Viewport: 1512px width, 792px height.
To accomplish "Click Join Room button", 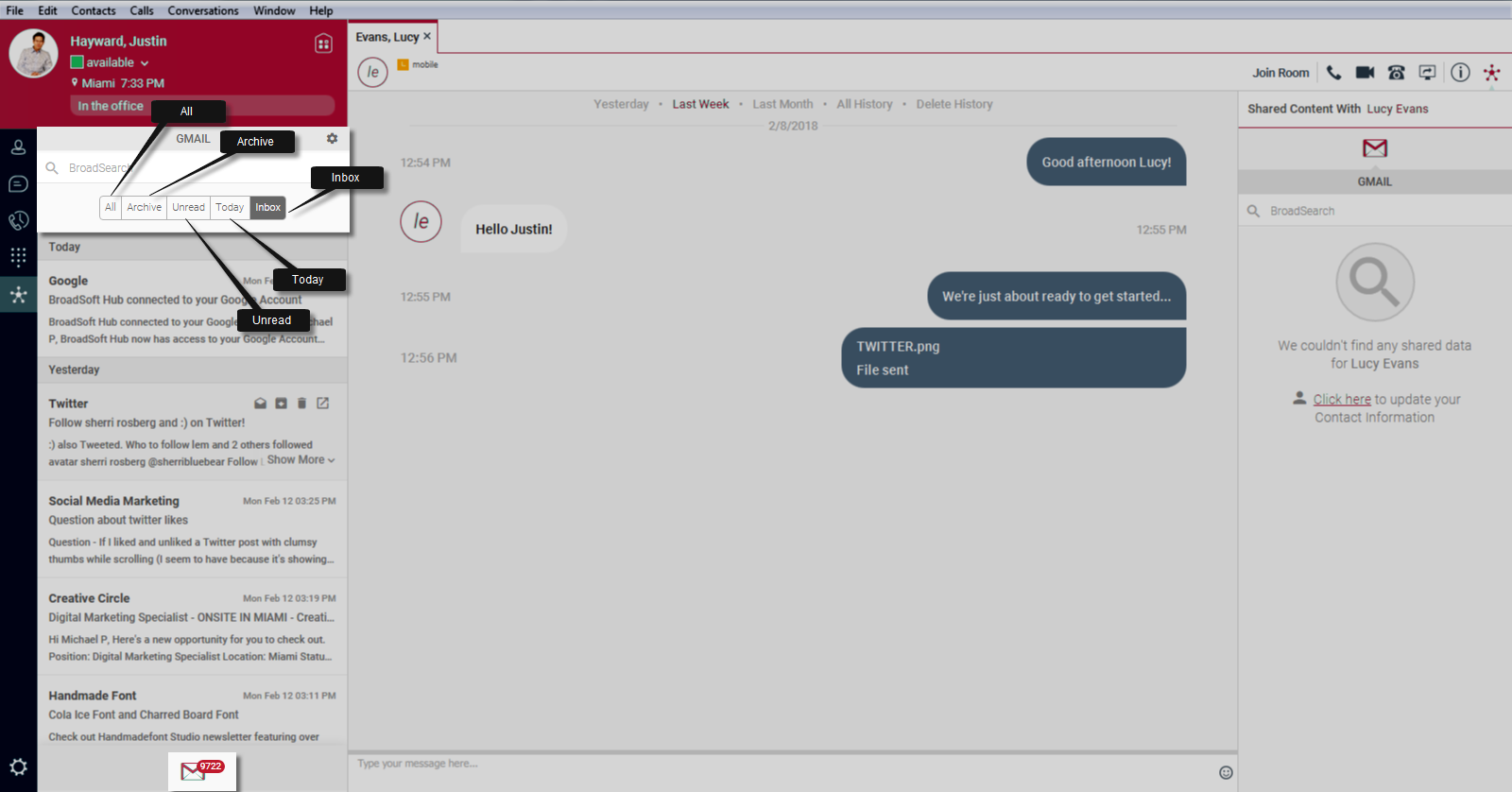I will [1280, 73].
